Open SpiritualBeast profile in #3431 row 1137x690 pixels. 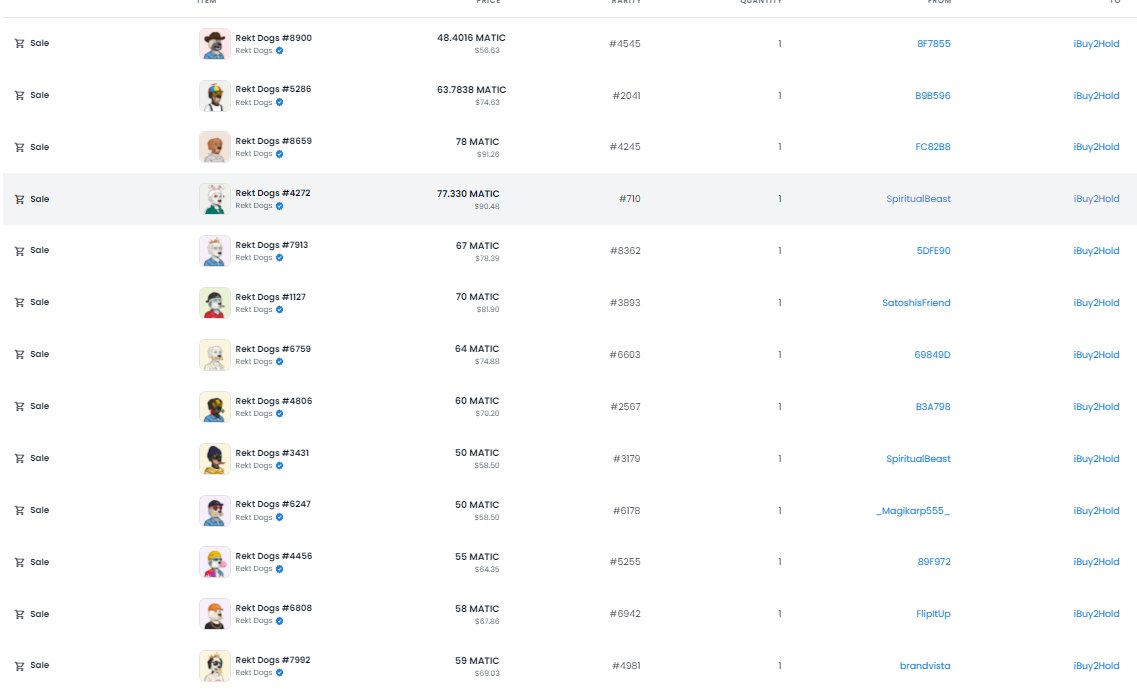(918, 459)
